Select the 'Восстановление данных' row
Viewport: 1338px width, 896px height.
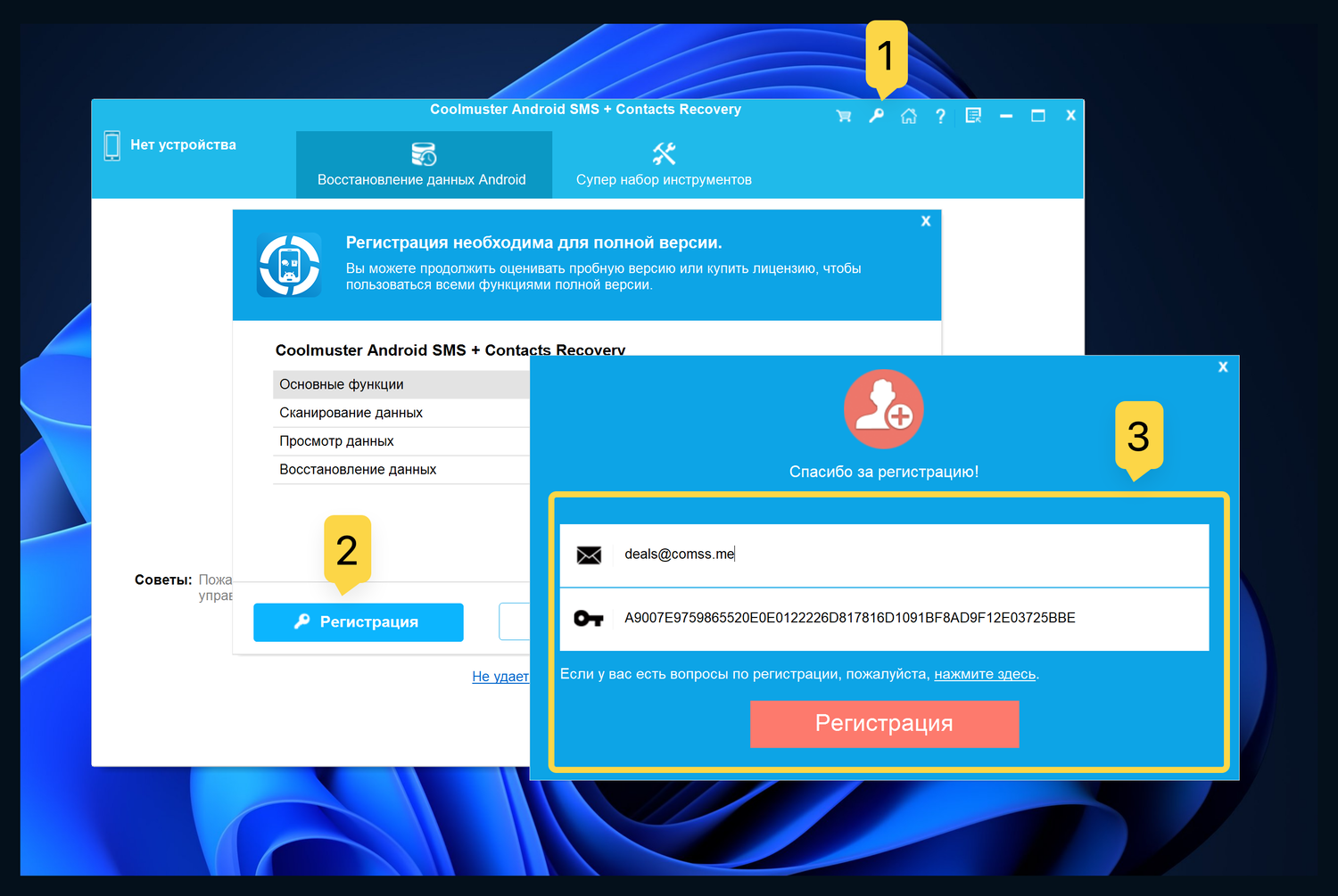point(401,470)
